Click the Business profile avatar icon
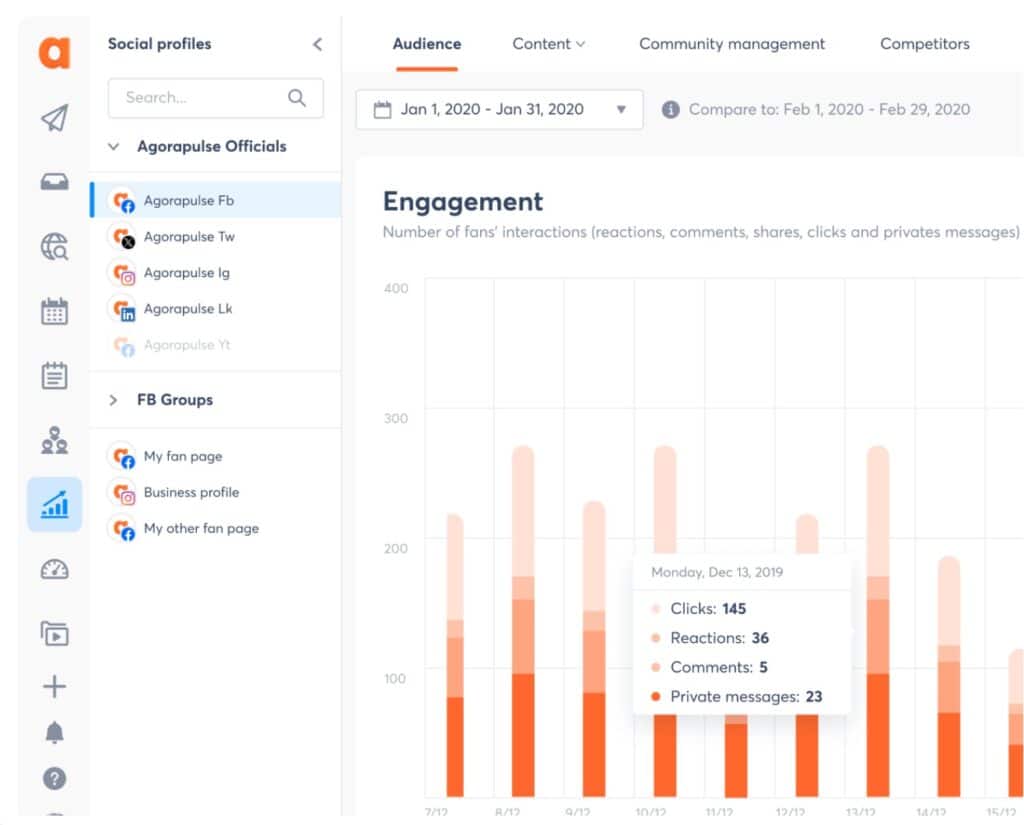 121,492
